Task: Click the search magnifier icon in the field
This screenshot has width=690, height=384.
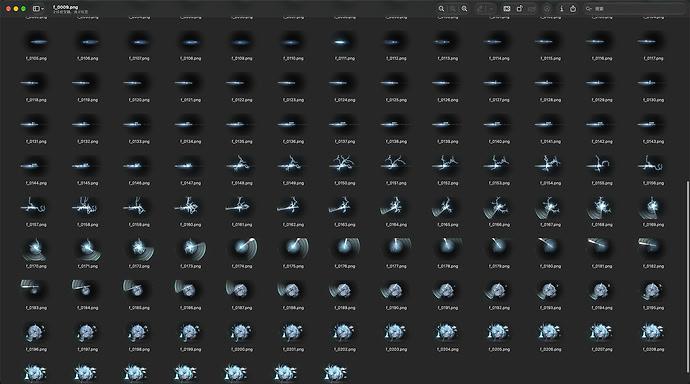Action: (588, 8)
